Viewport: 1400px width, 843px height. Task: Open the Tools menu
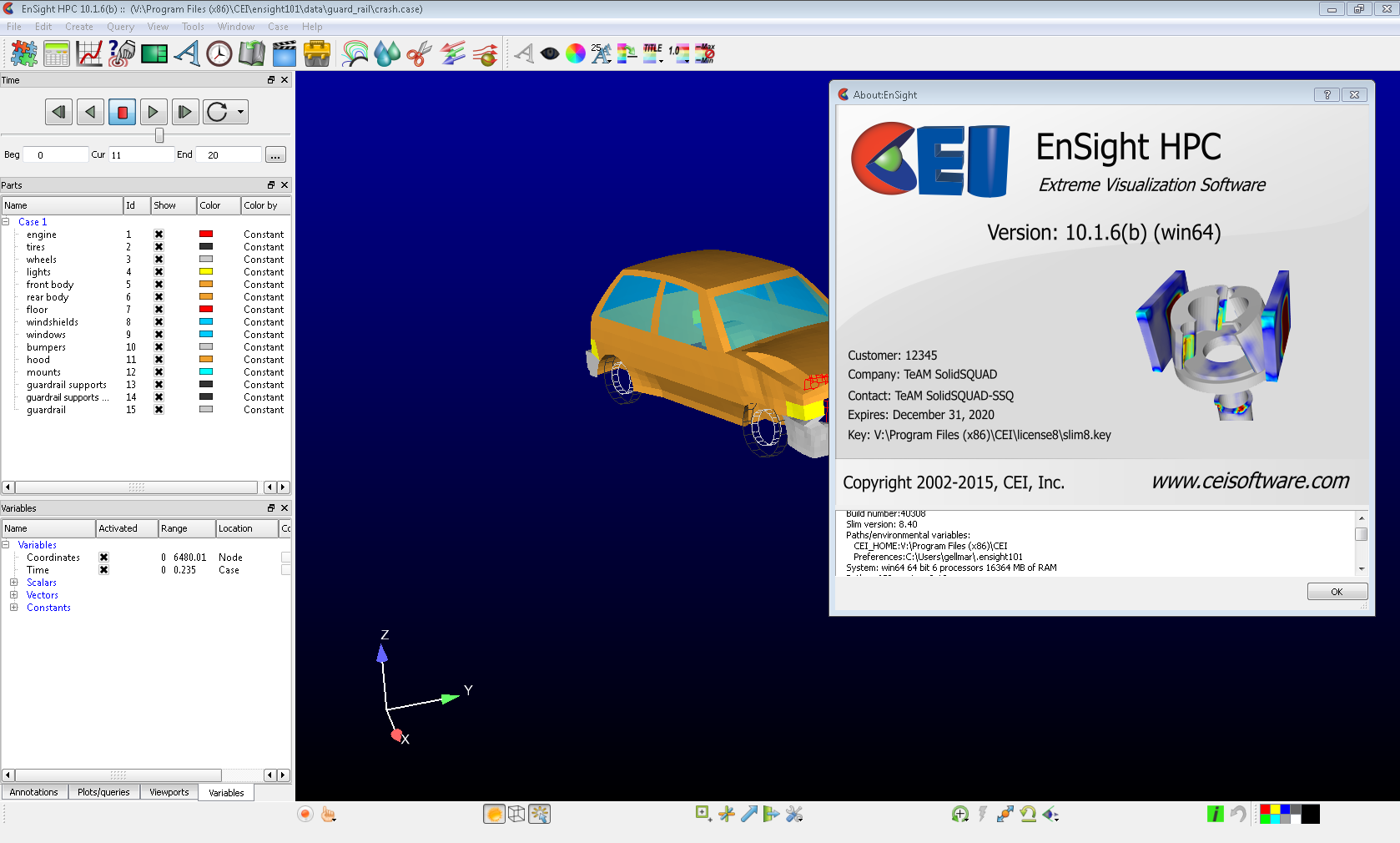(193, 27)
